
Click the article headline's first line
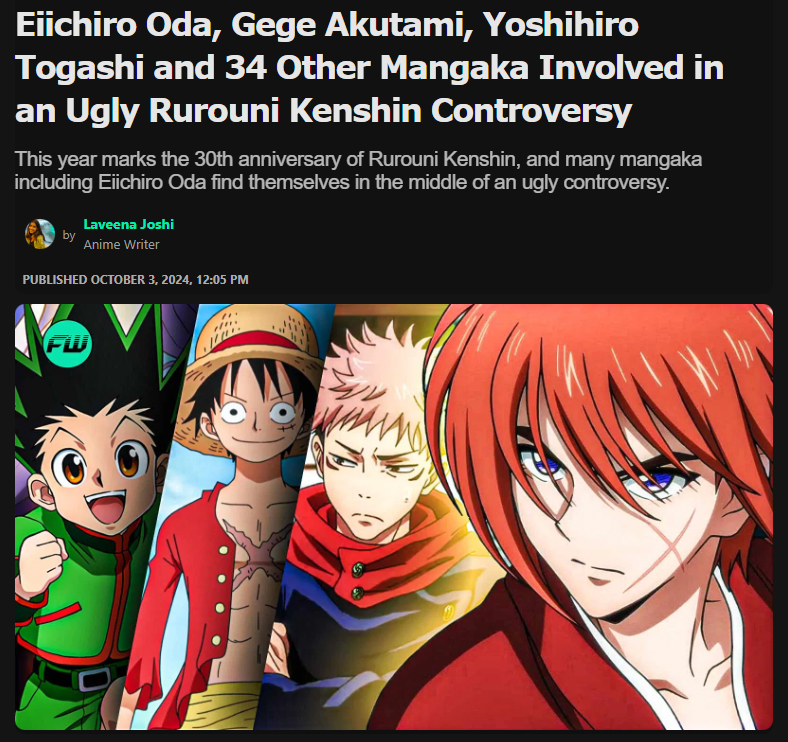[x=327, y=24]
